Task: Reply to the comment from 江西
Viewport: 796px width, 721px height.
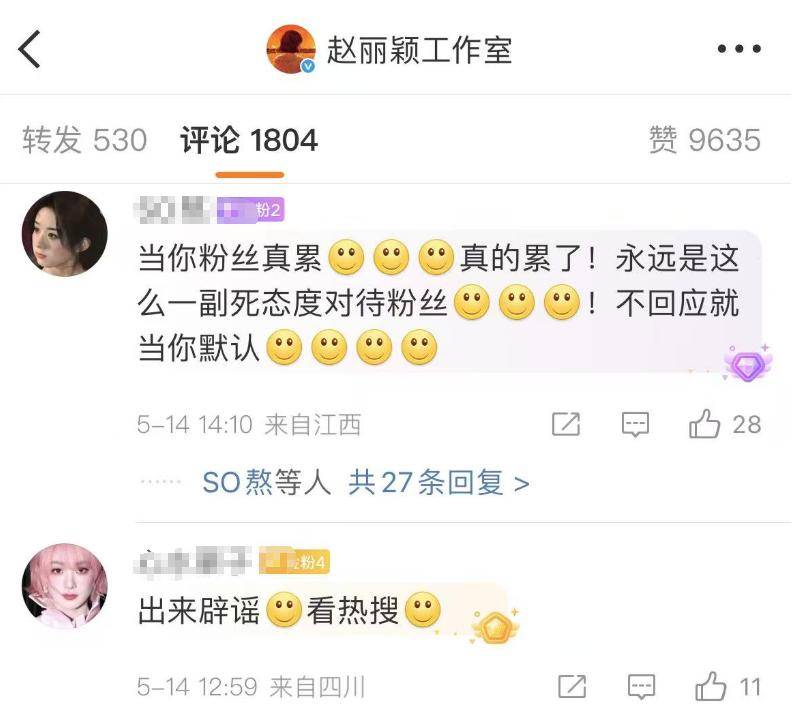Action: coord(635,424)
